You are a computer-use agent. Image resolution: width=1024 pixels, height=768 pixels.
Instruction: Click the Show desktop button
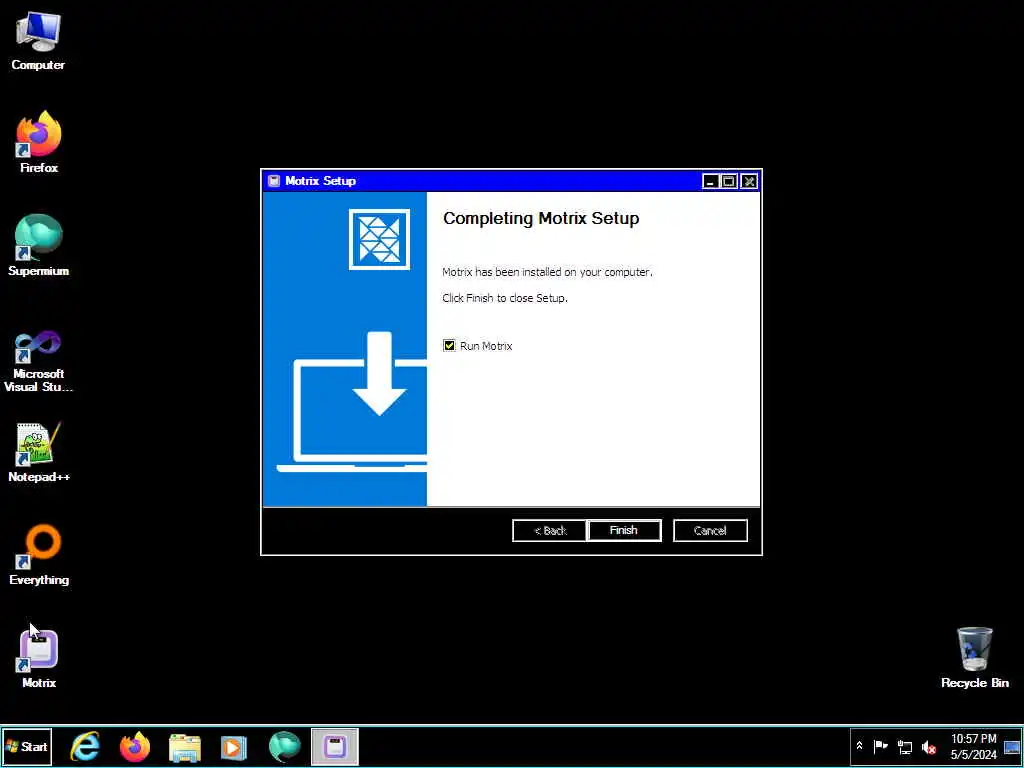(1012, 746)
